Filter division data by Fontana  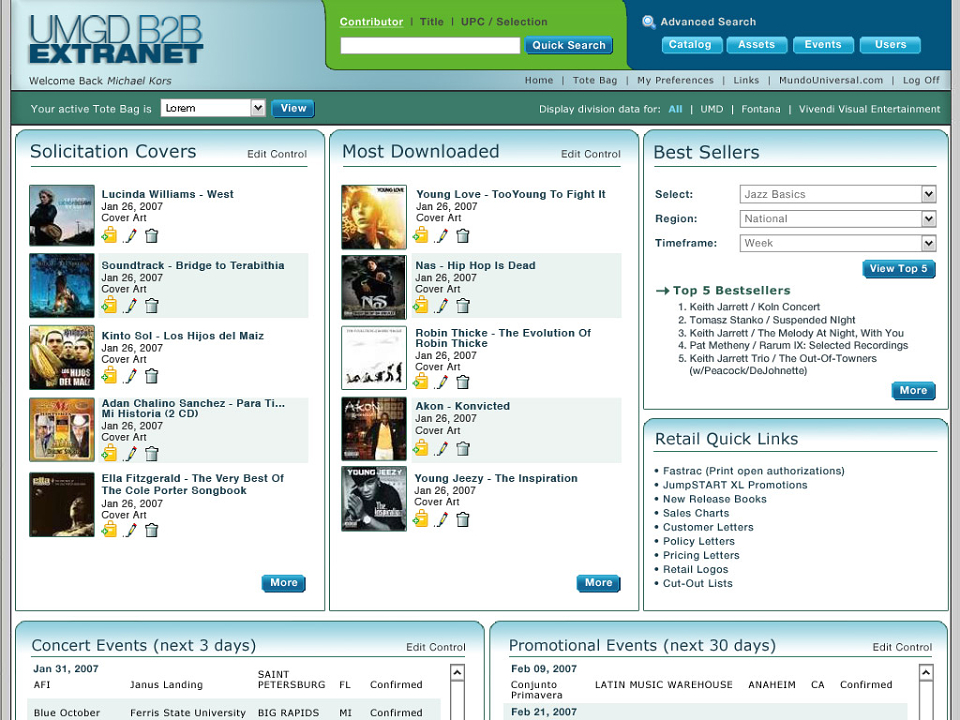point(760,109)
